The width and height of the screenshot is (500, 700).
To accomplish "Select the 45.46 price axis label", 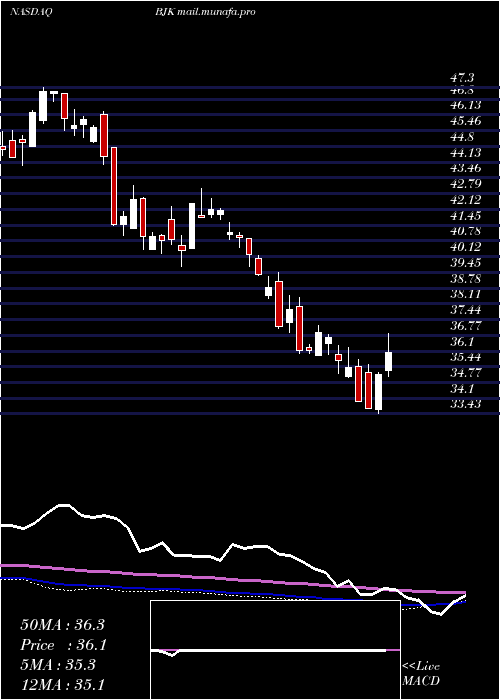I will (x=465, y=121).
